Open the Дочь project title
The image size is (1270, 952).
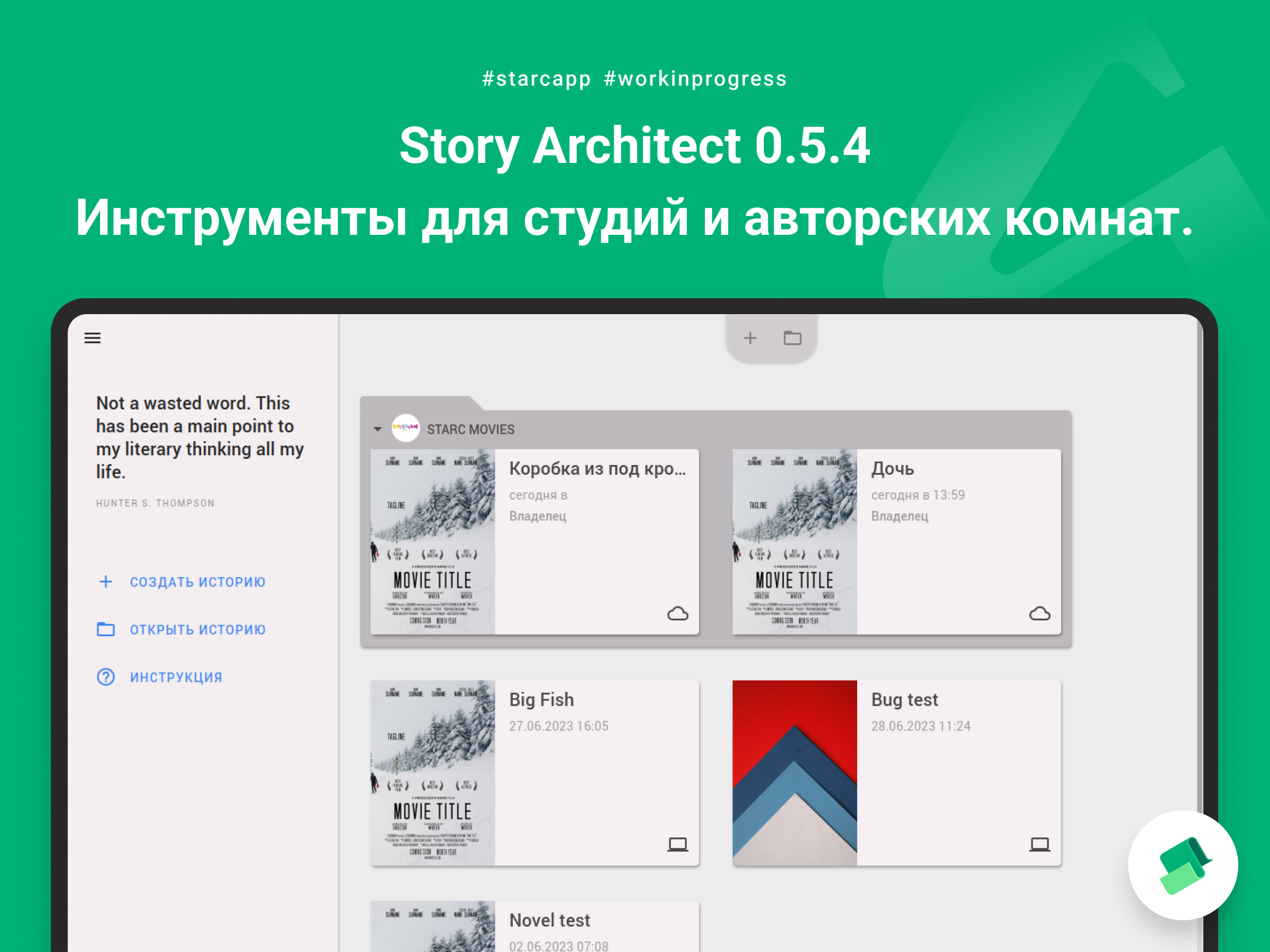(892, 469)
